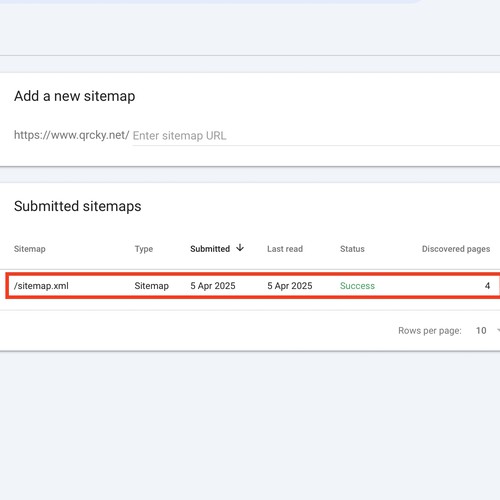
Task: Sort by the Status column header
Action: click(x=352, y=249)
